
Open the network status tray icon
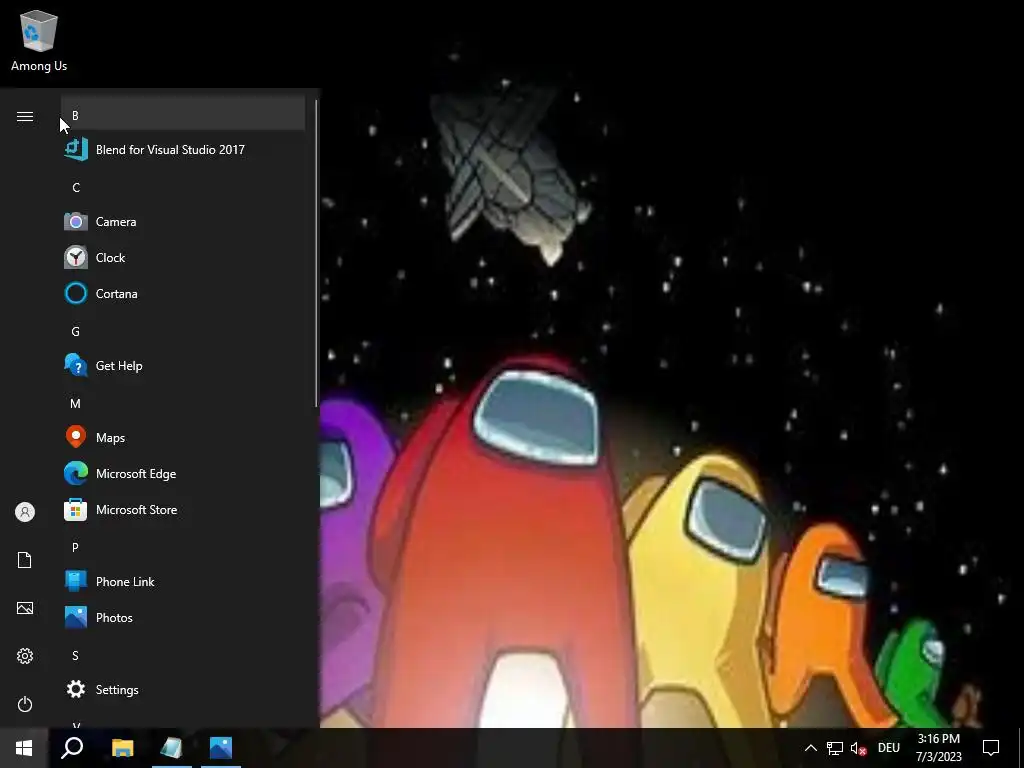[835, 748]
